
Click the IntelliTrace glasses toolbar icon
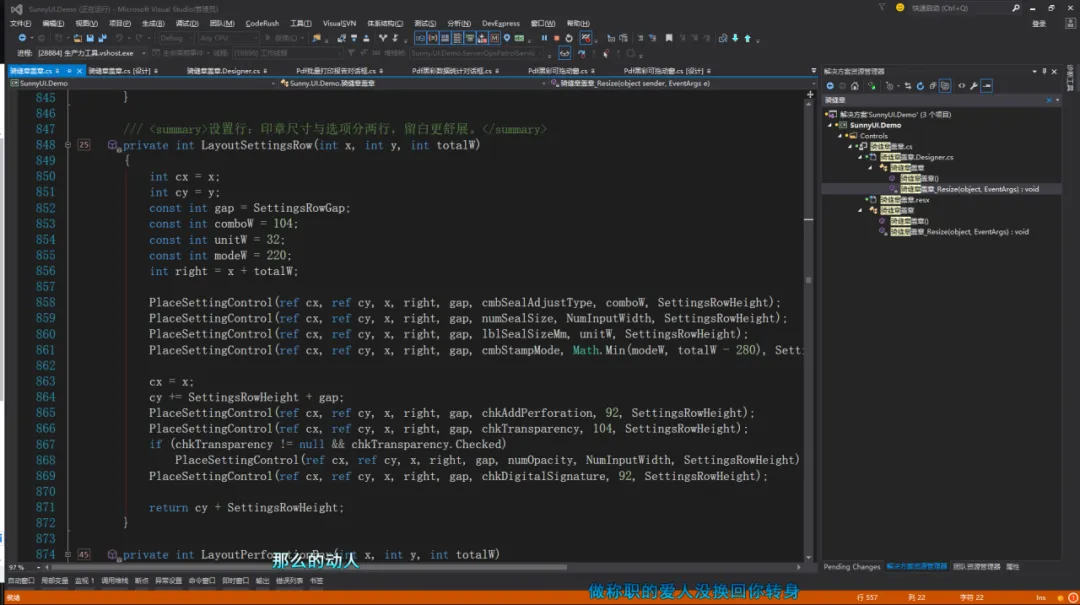pos(564,53)
